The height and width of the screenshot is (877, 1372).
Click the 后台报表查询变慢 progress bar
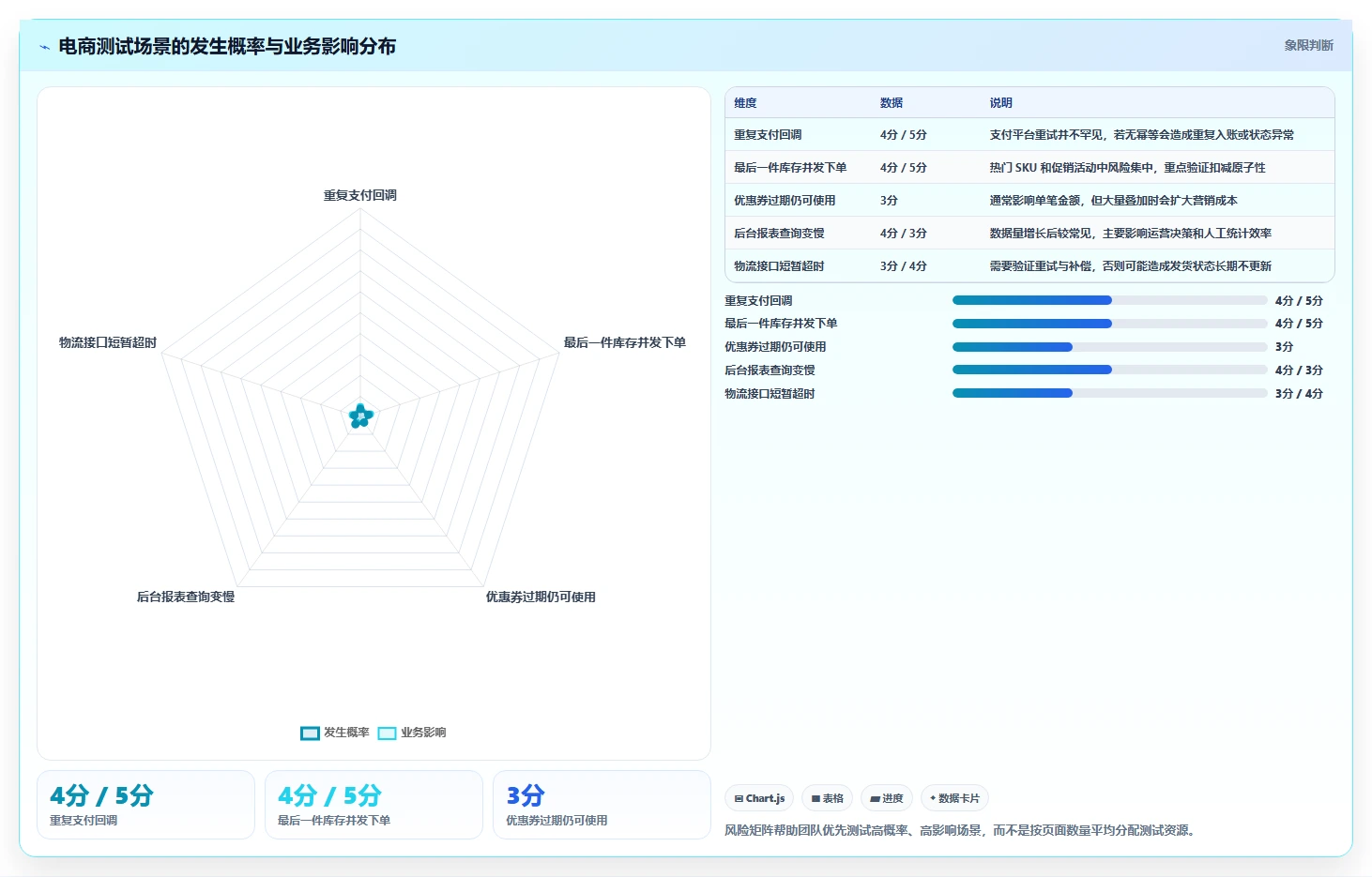1109,370
